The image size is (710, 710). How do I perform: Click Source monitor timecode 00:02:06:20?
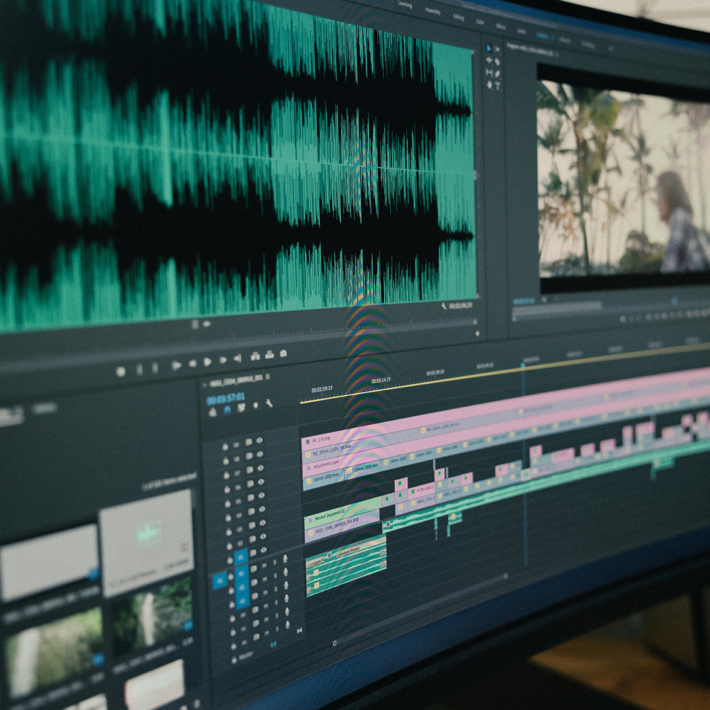(461, 306)
